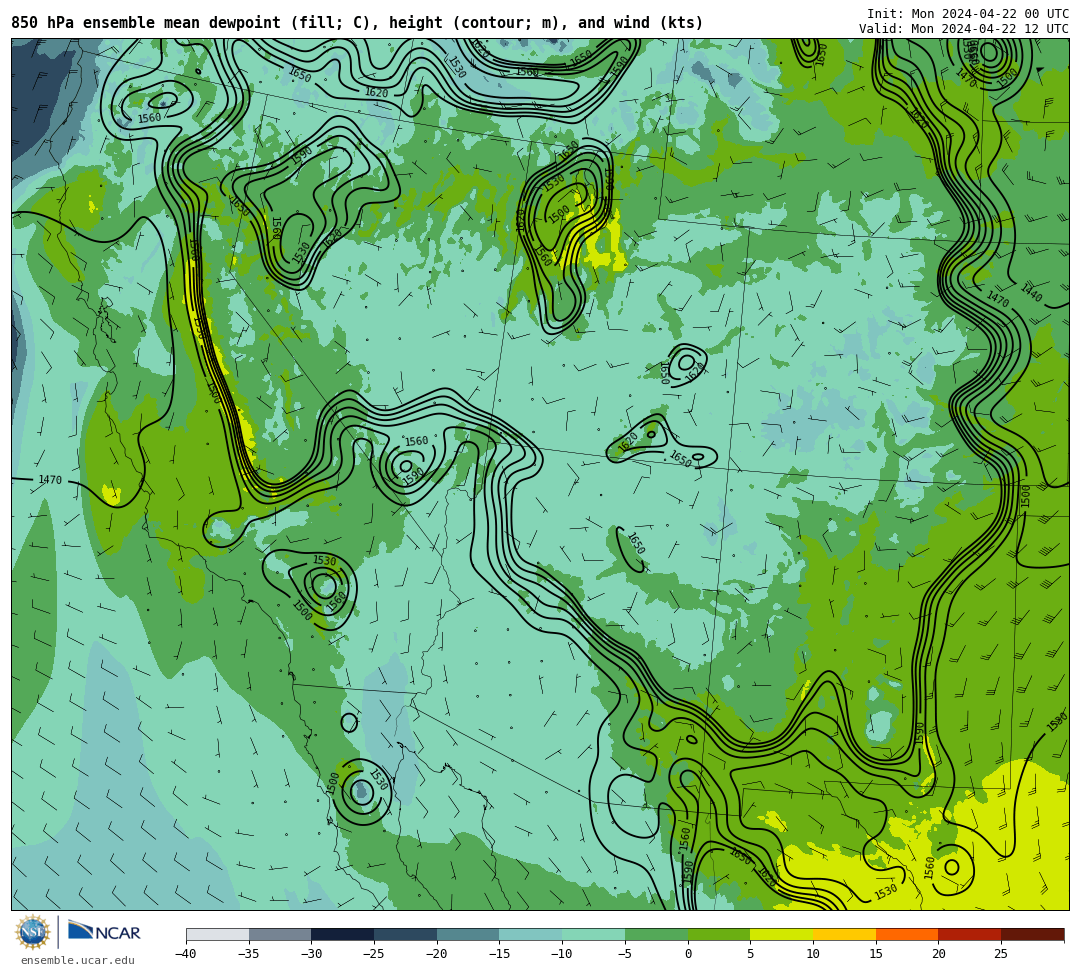Click the darkest navy -30 to -25 colorbar swatch
The width and height of the screenshot is (1080, 973).
[343, 934]
